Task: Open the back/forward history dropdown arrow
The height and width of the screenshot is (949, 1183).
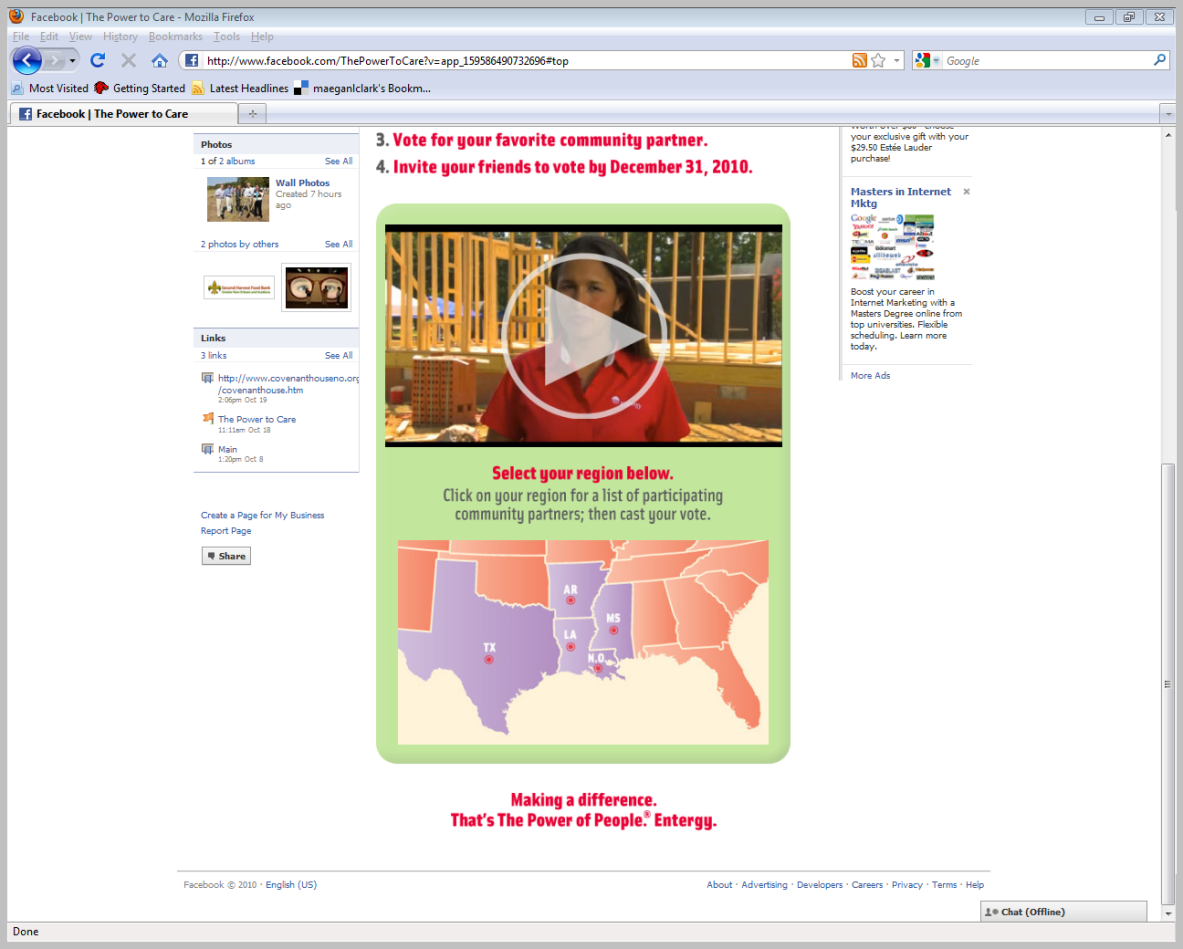Action: coord(72,60)
